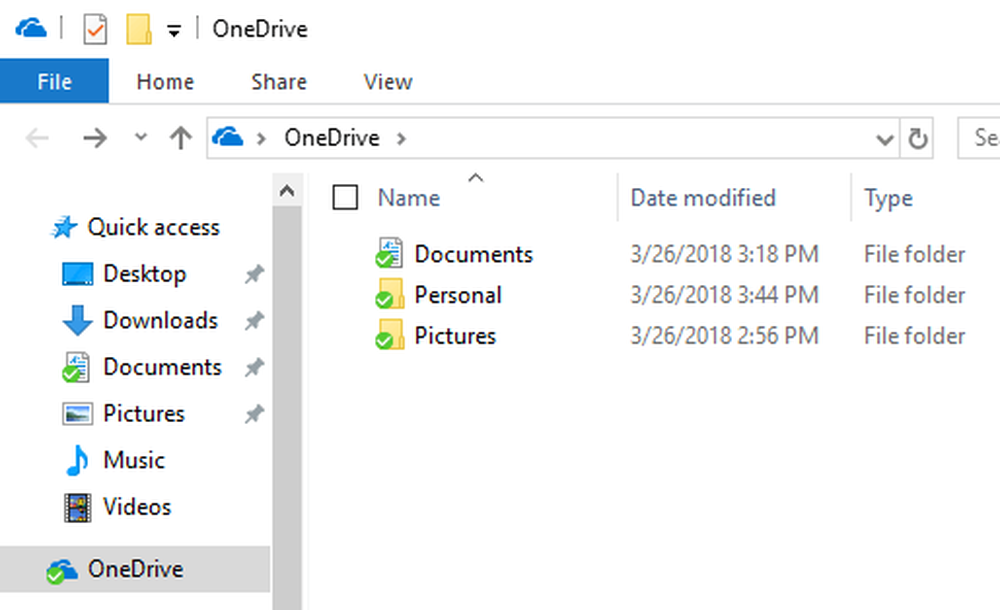Click the Videos film strip icon
The height and width of the screenshot is (610, 1000).
pos(77,507)
